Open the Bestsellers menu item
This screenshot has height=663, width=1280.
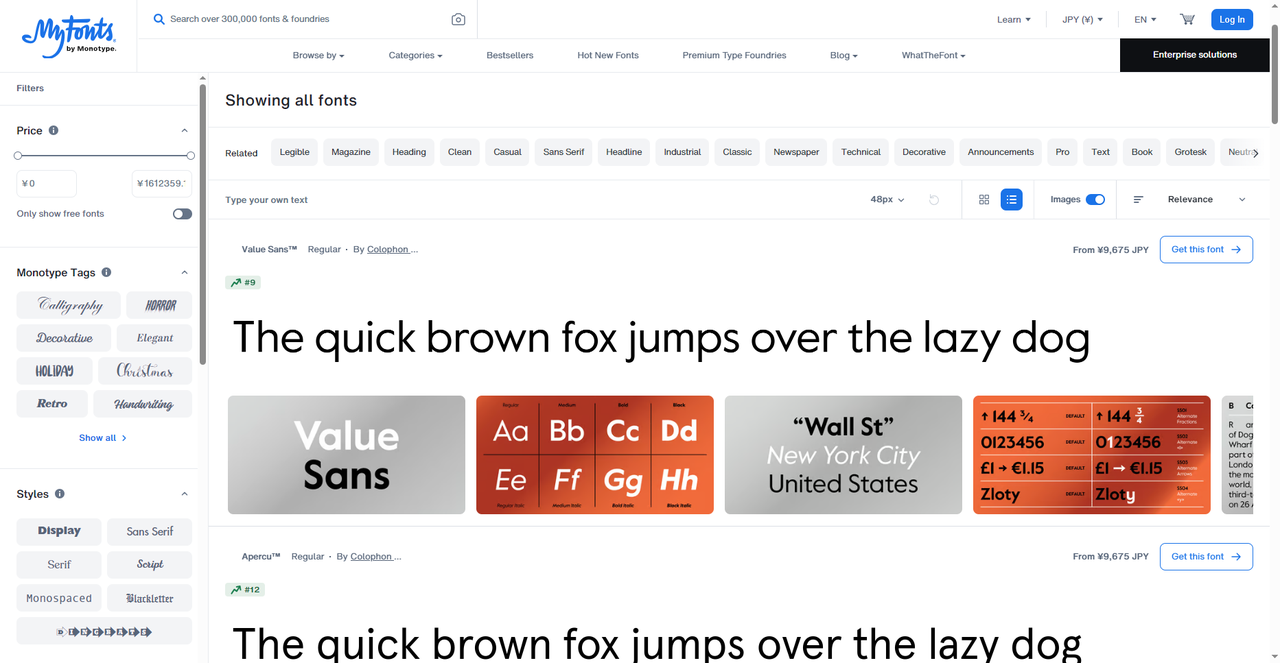(510, 55)
